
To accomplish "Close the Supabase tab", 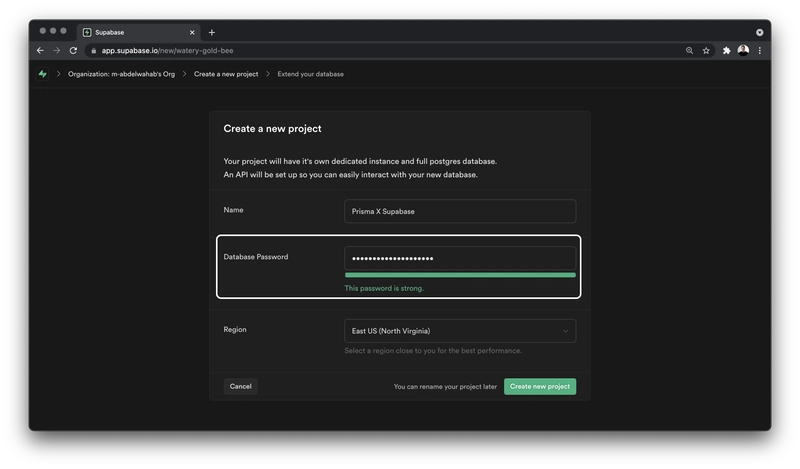I will [x=192, y=33].
